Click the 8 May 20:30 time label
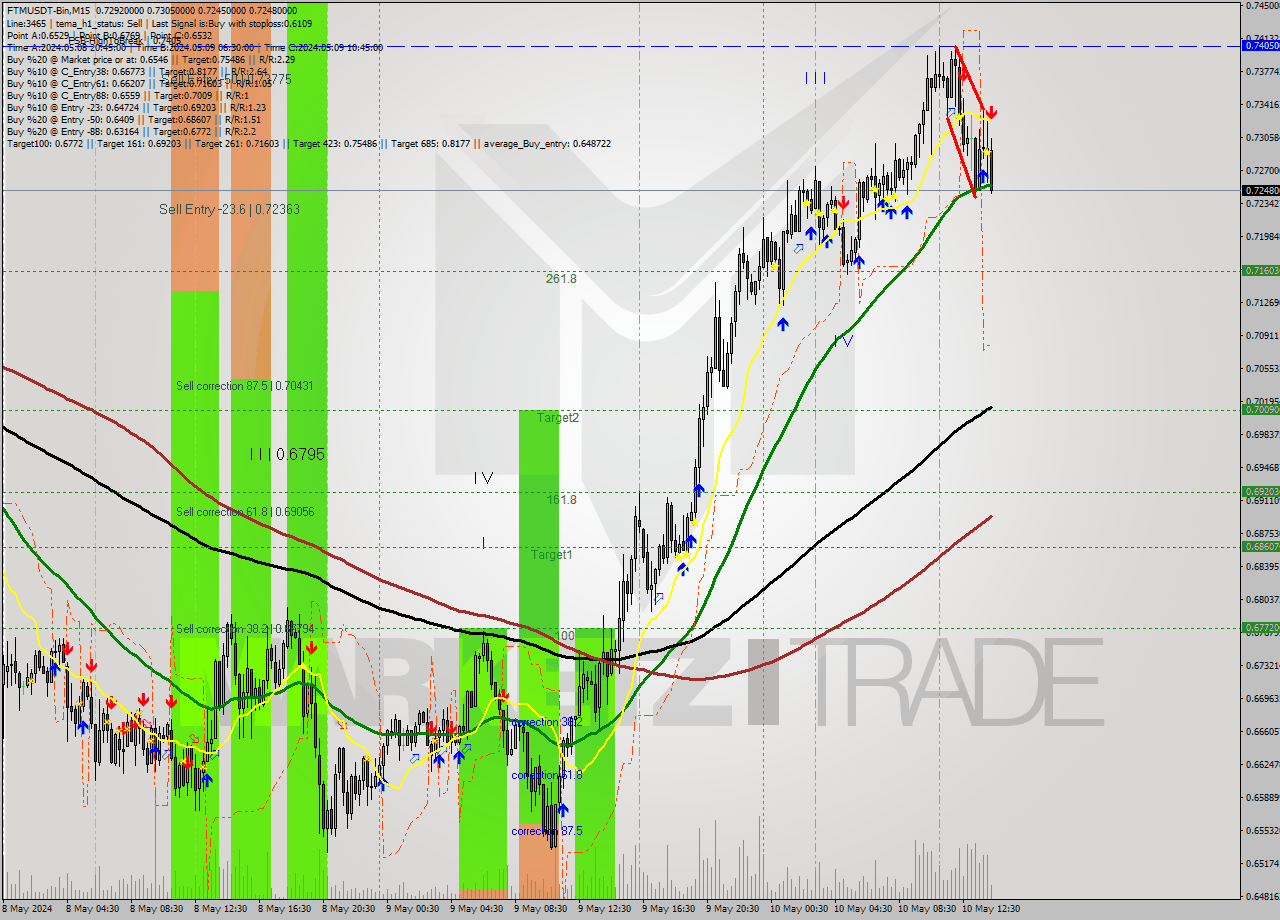This screenshot has width=1280, height=920. tap(348, 909)
